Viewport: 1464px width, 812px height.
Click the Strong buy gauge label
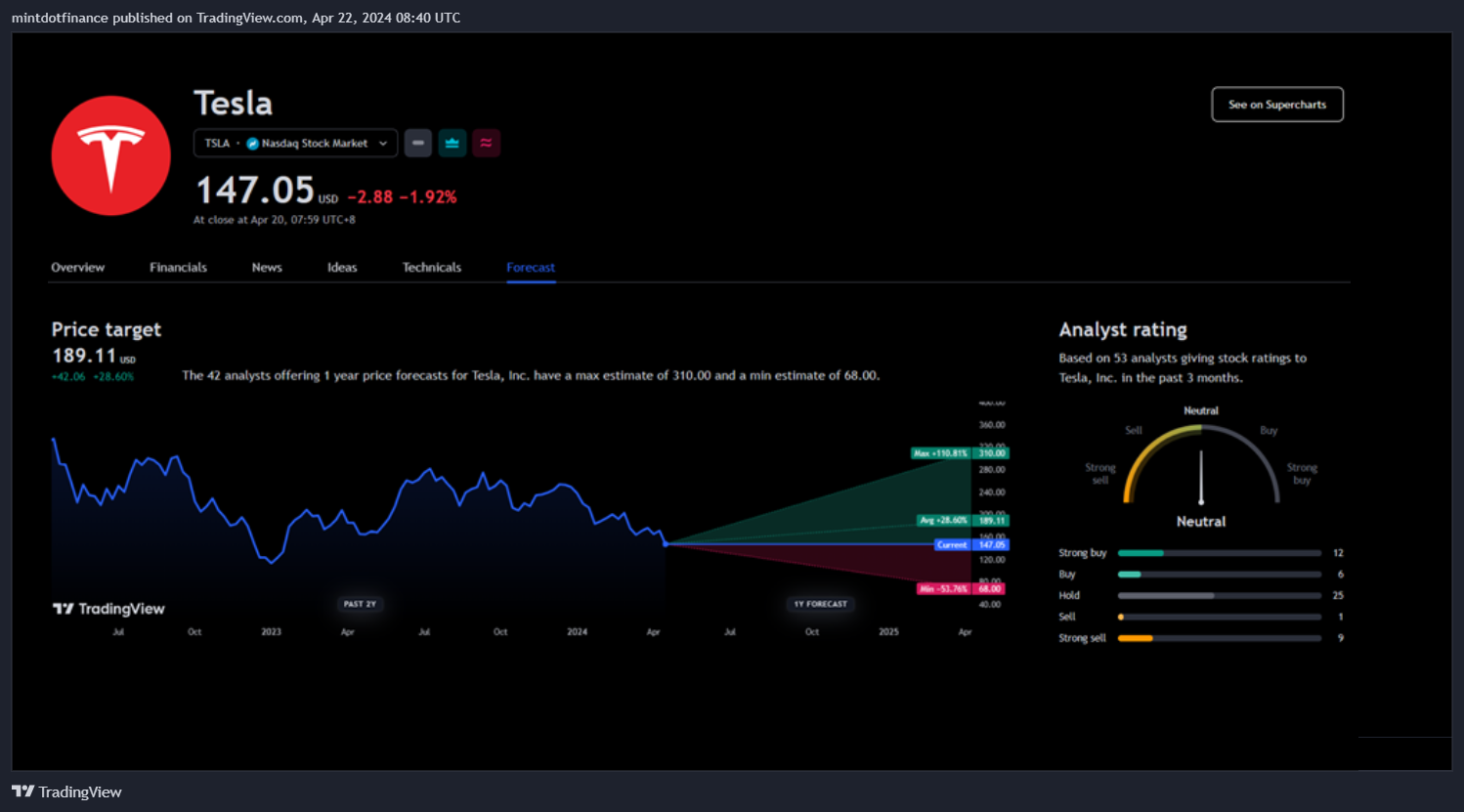1302,474
